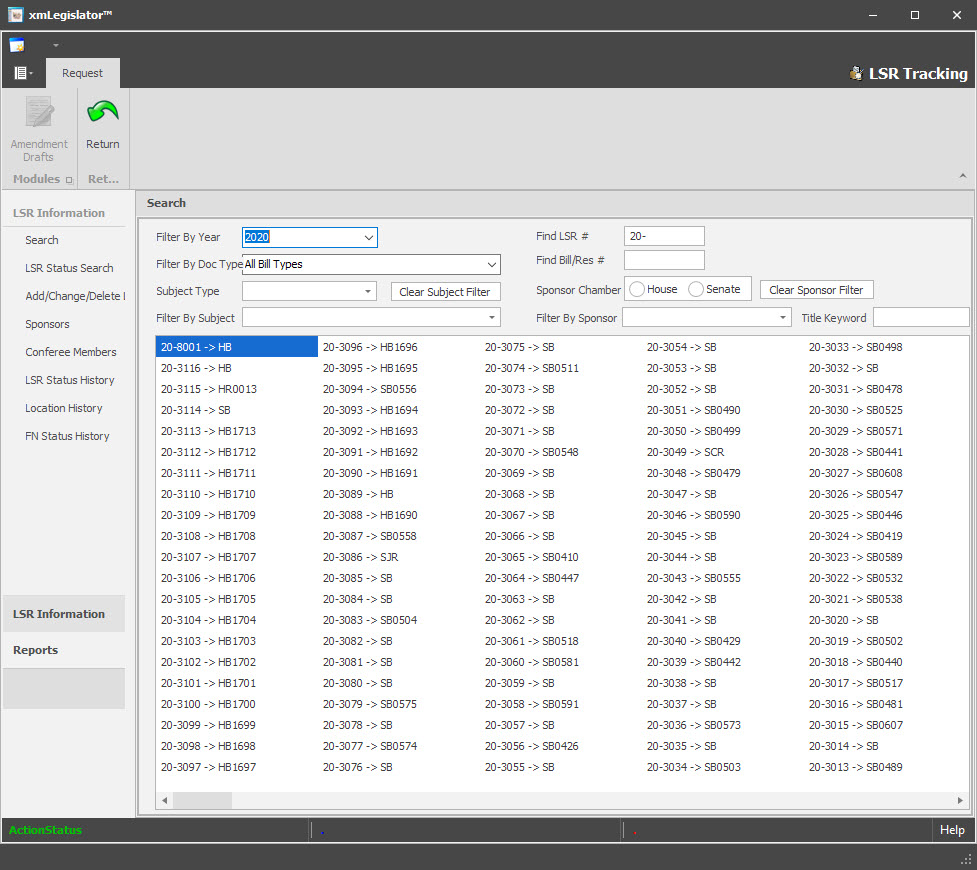Click the status bar resize grip icon
This screenshot has width=977, height=870.
point(966,859)
